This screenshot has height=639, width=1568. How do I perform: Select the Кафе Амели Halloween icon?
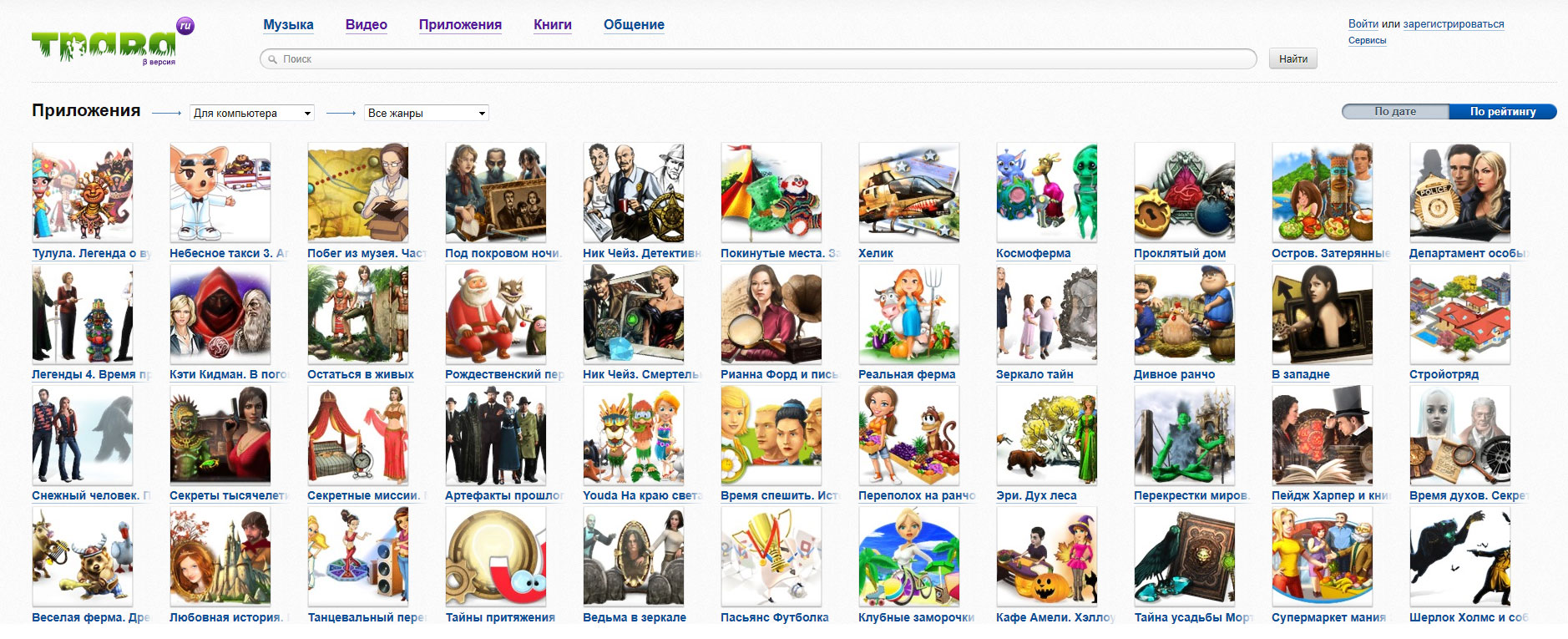coord(1046,556)
